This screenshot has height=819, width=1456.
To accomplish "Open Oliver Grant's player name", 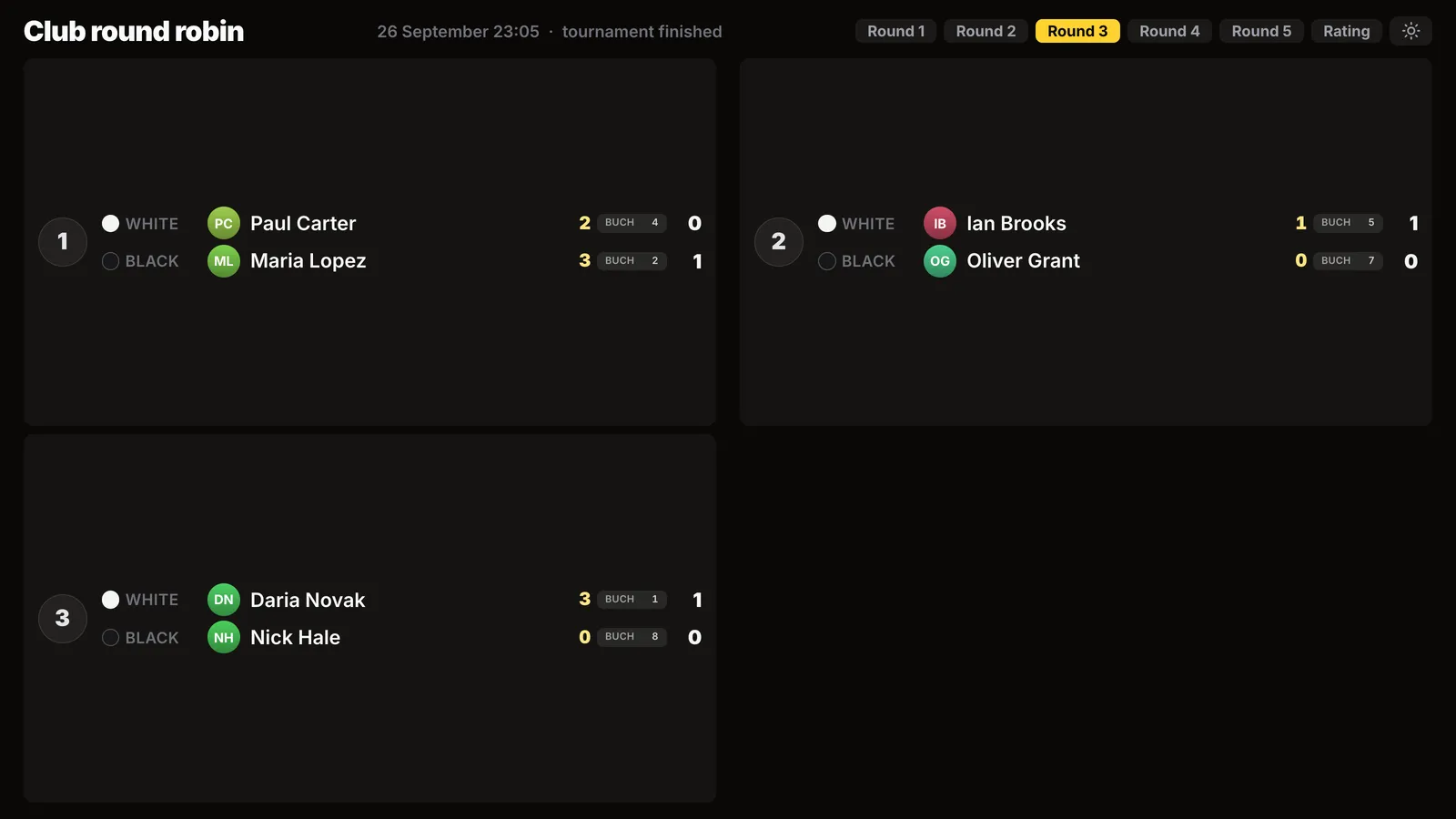I will 1024,261.
